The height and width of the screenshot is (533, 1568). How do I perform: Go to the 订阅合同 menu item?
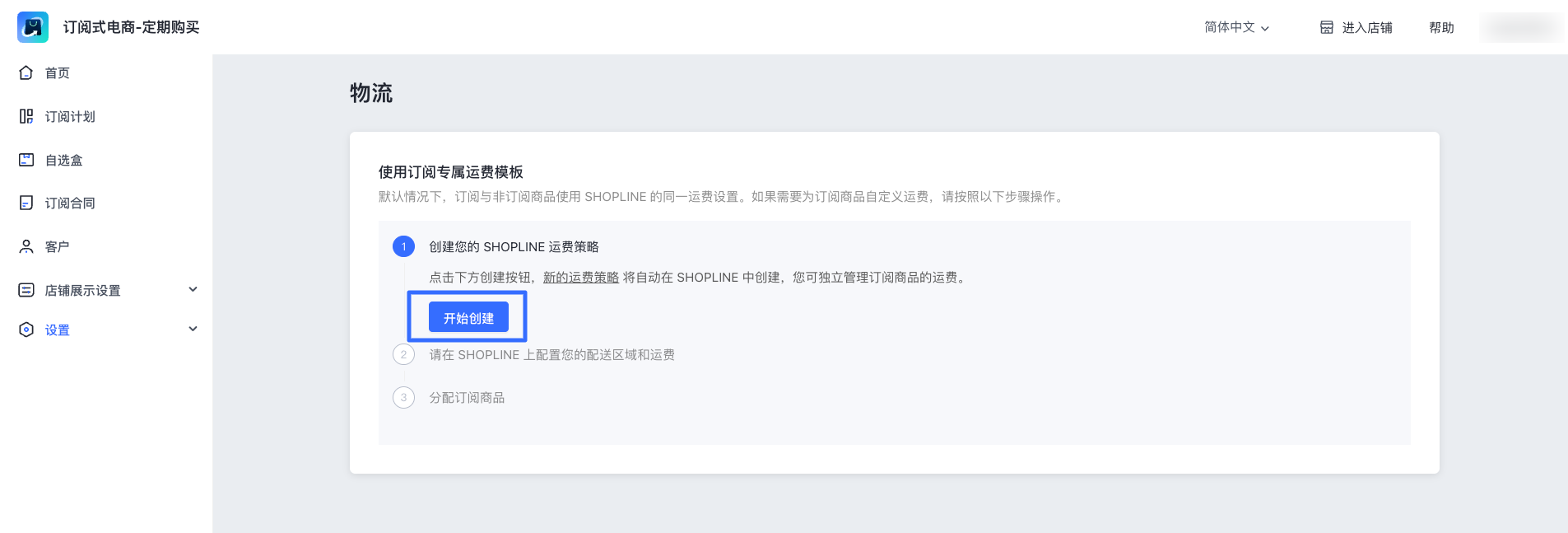pyautogui.click(x=70, y=203)
